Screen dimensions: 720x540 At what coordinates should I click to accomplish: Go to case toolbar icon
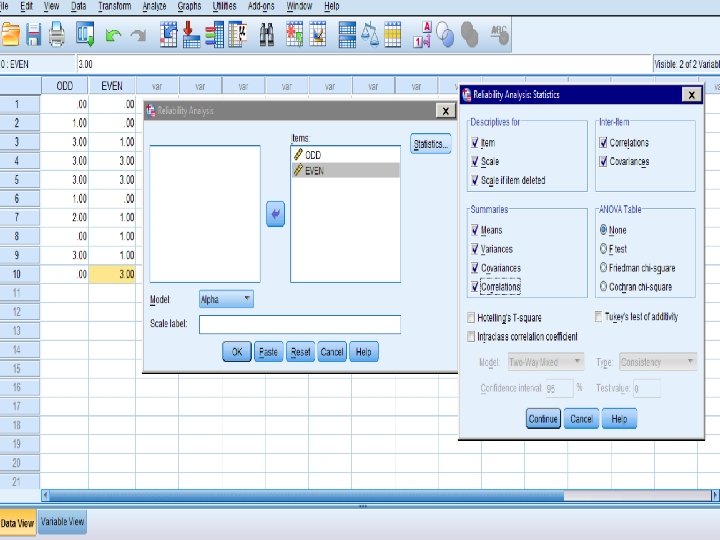tap(169, 34)
